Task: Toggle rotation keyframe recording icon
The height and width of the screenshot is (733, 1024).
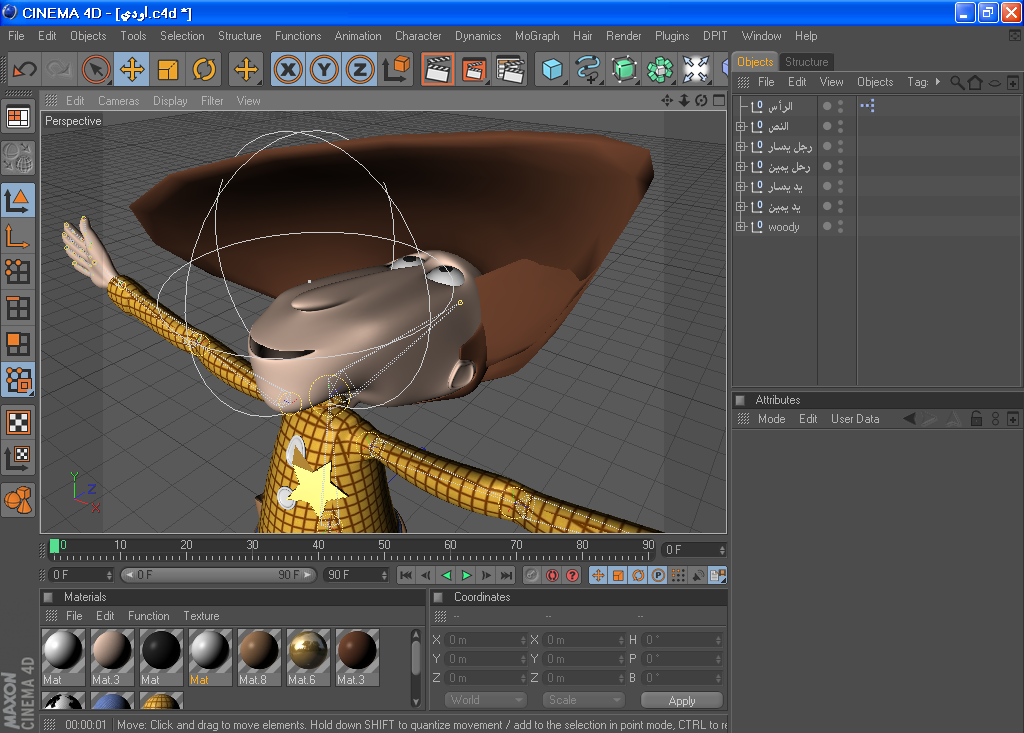Action: pos(638,575)
